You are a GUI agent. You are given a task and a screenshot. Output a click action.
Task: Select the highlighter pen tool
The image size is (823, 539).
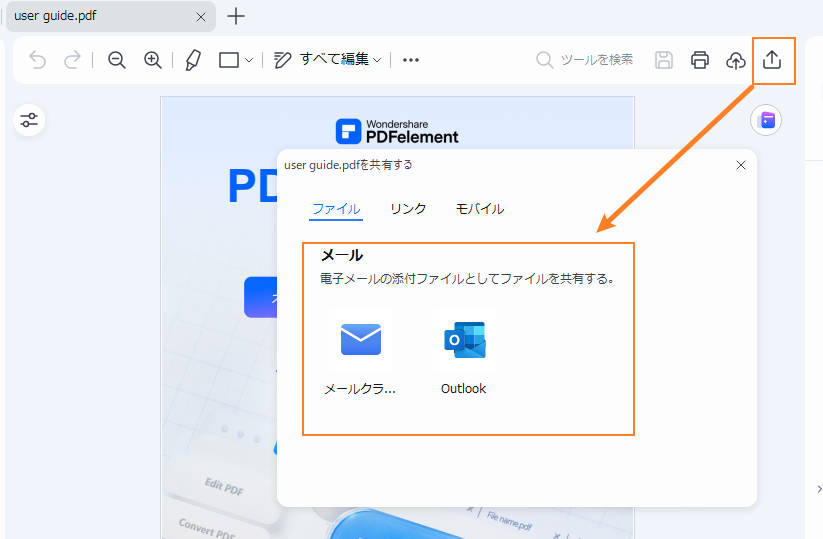[193, 60]
